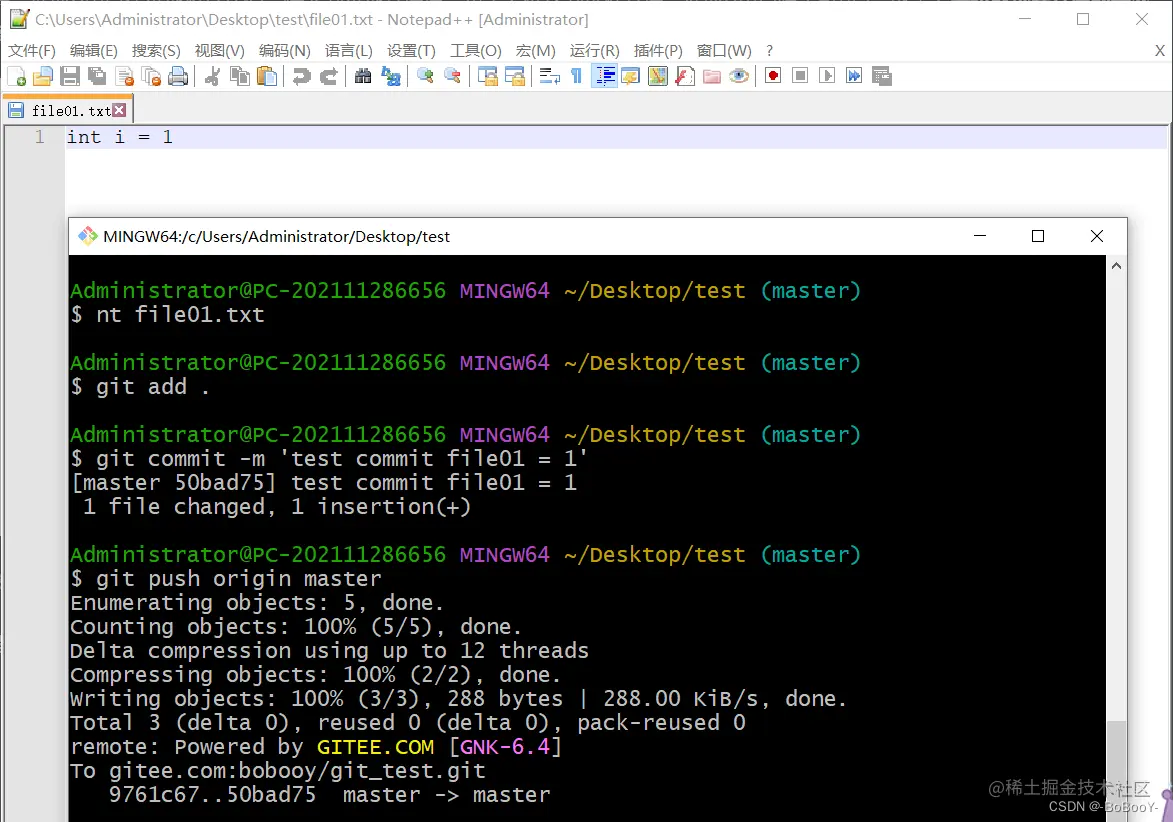Click the yellow 'GITEE.COM' text in the terminal
Viewport: 1173px width, 822px height.
(x=376, y=746)
